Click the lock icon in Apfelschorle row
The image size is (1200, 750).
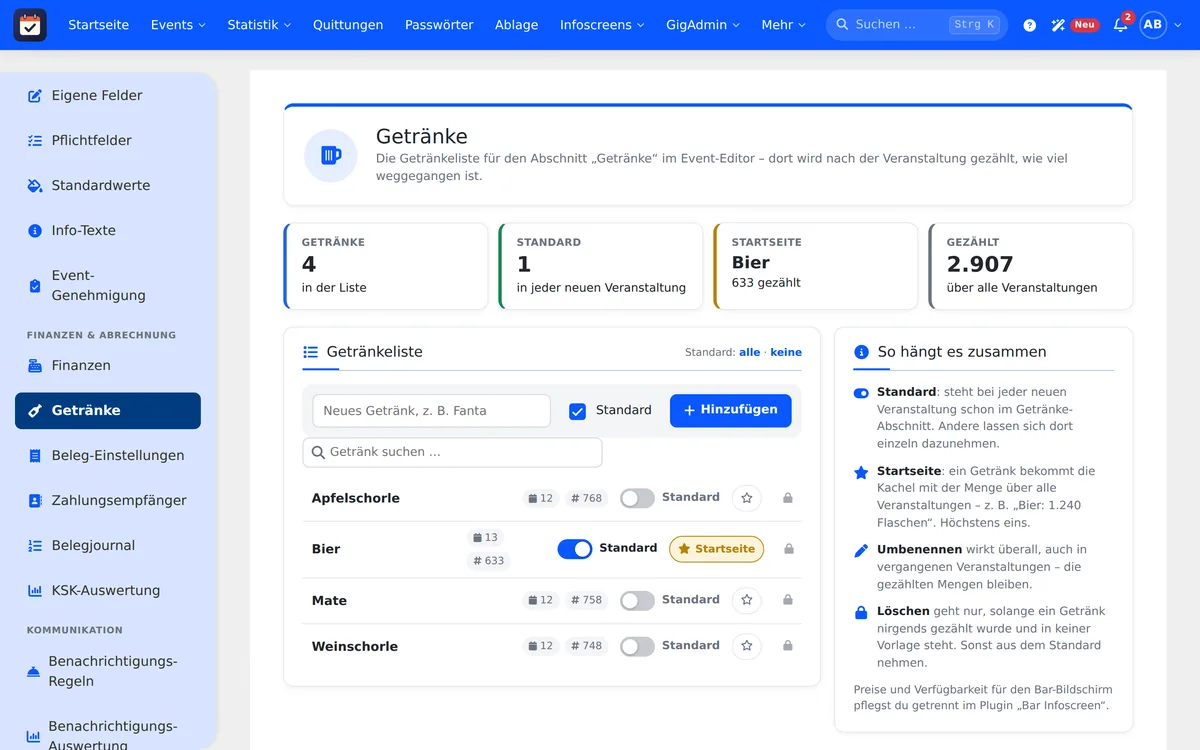coord(788,498)
